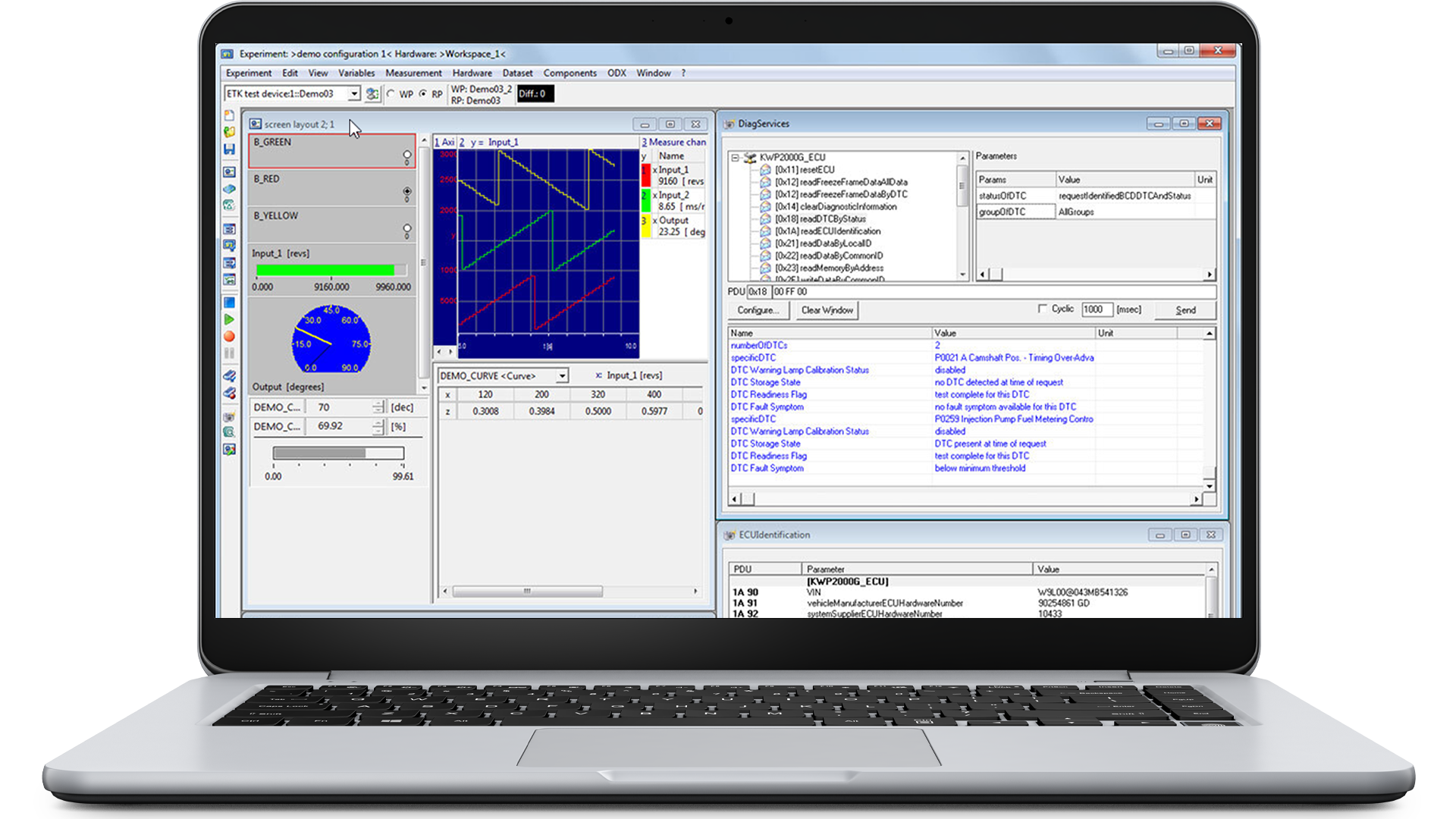Click the Send button
The height and width of the screenshot is (819, 1456).
pyautogui.click(x=1185, y=310)
